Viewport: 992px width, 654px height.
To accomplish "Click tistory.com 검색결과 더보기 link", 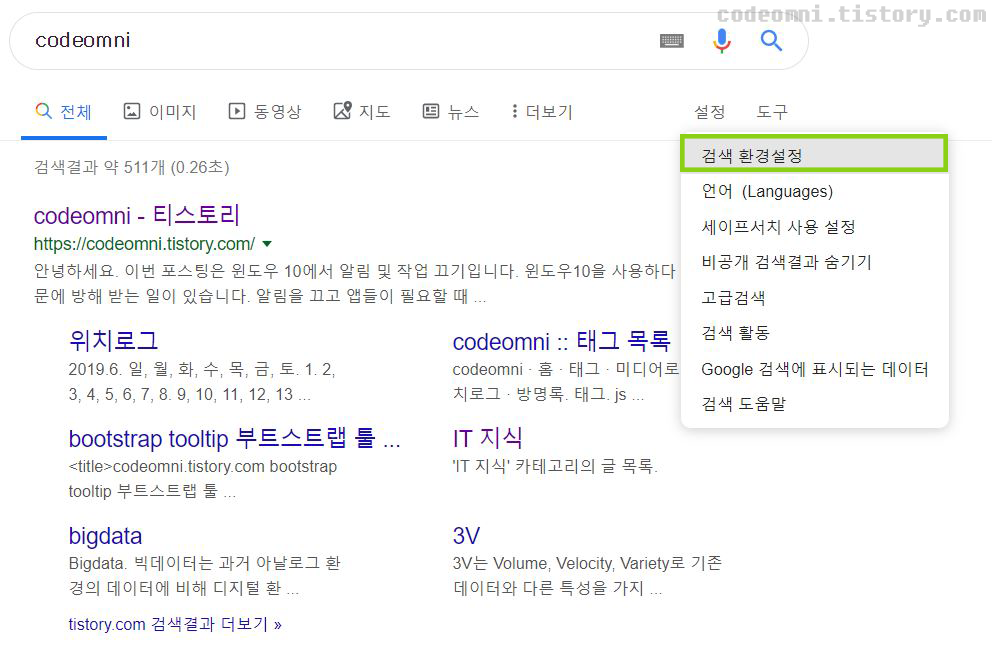I will coord(175,624).
